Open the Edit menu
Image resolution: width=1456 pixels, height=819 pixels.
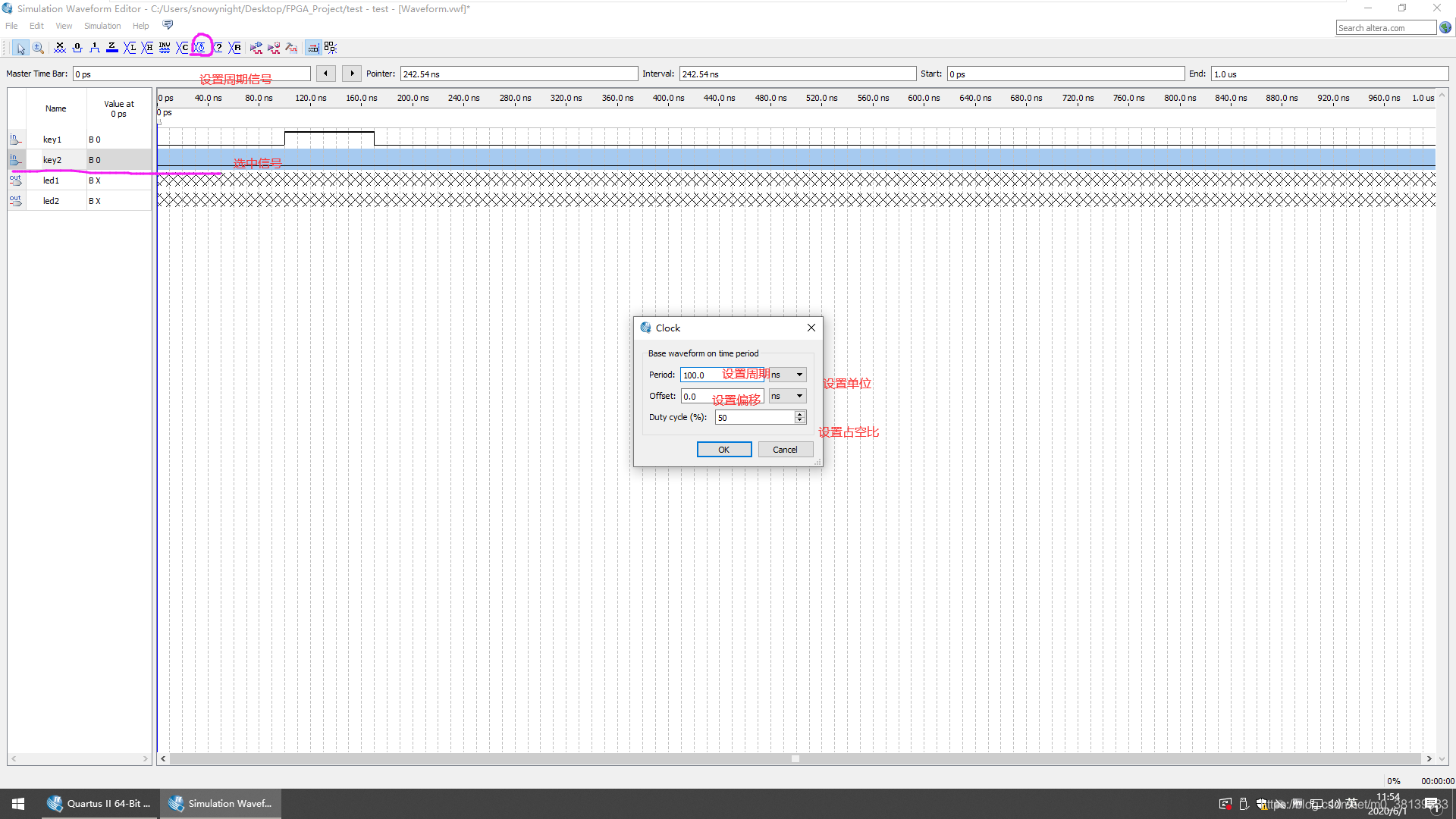click(36, 26)
